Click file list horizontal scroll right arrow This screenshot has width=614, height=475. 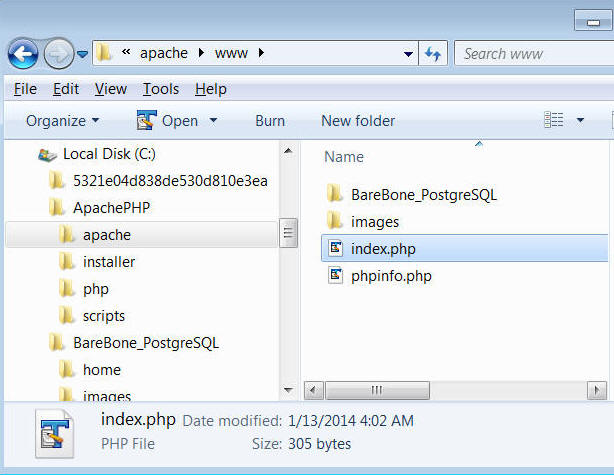point(597,390)
